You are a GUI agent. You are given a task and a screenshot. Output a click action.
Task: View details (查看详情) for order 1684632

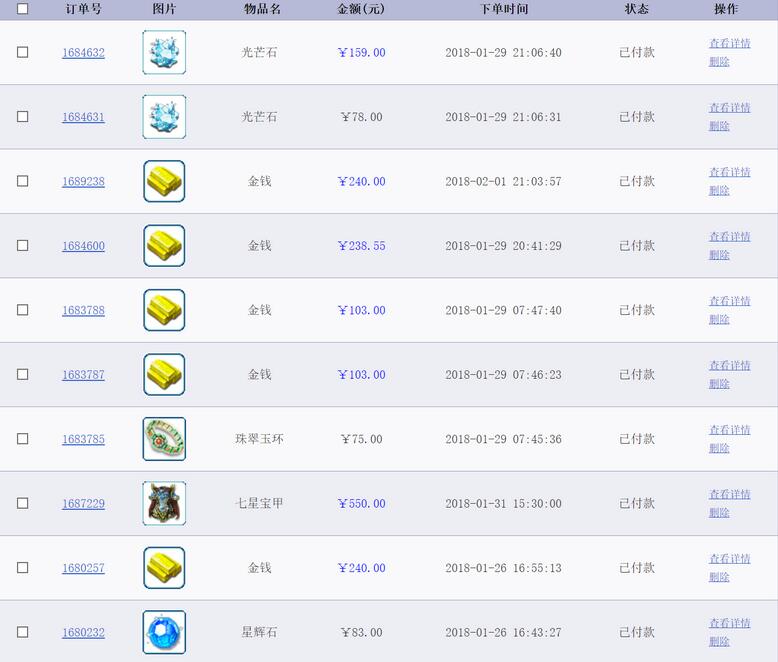[x=729, y=43]
